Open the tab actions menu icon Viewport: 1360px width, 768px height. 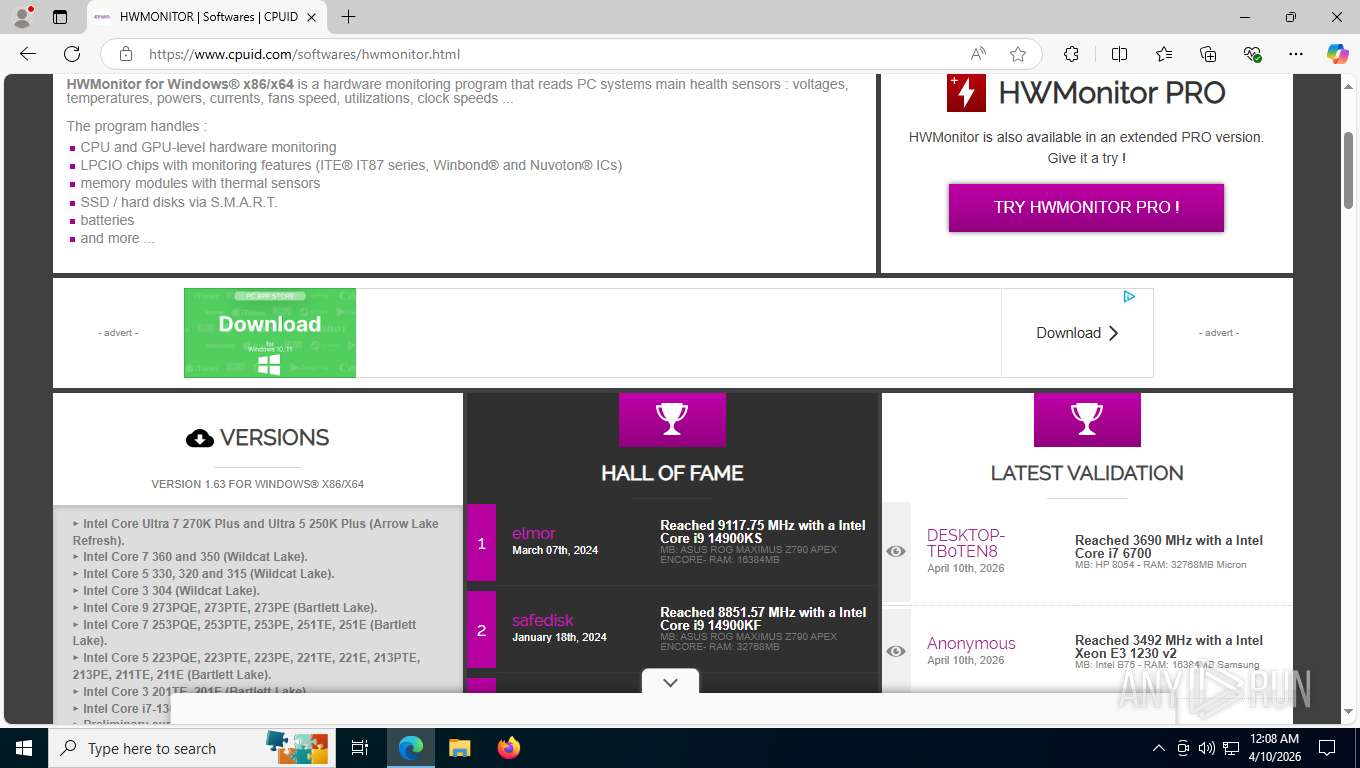click(x=60, y=17)
